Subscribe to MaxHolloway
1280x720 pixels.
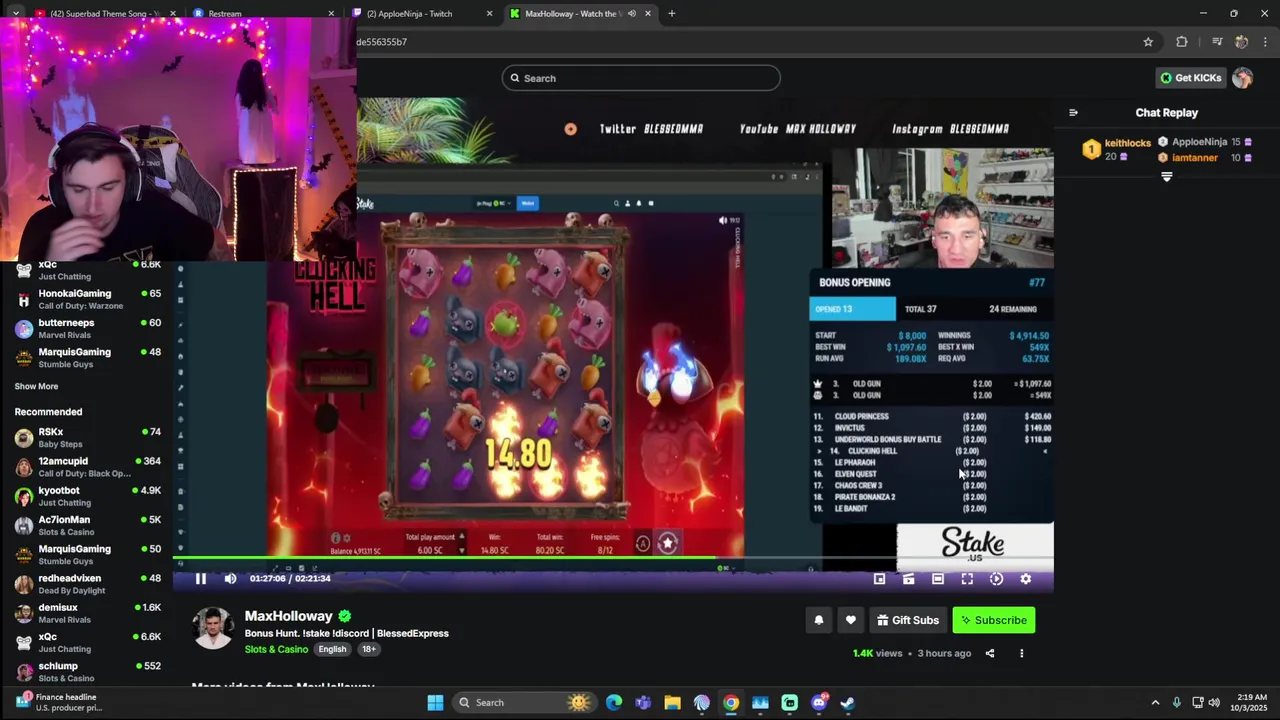994,620
